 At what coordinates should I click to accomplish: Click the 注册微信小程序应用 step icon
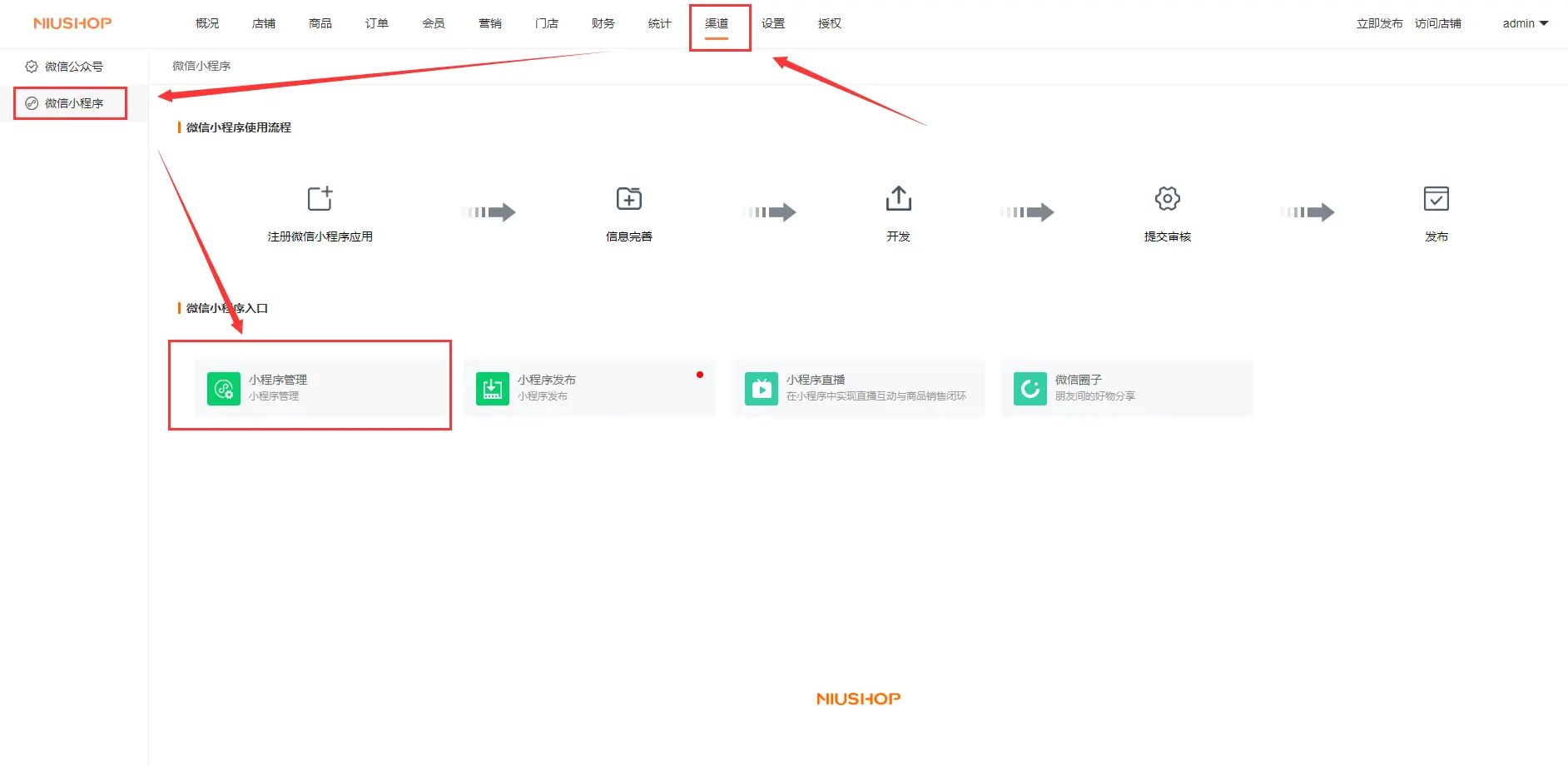tap(320, 199)
